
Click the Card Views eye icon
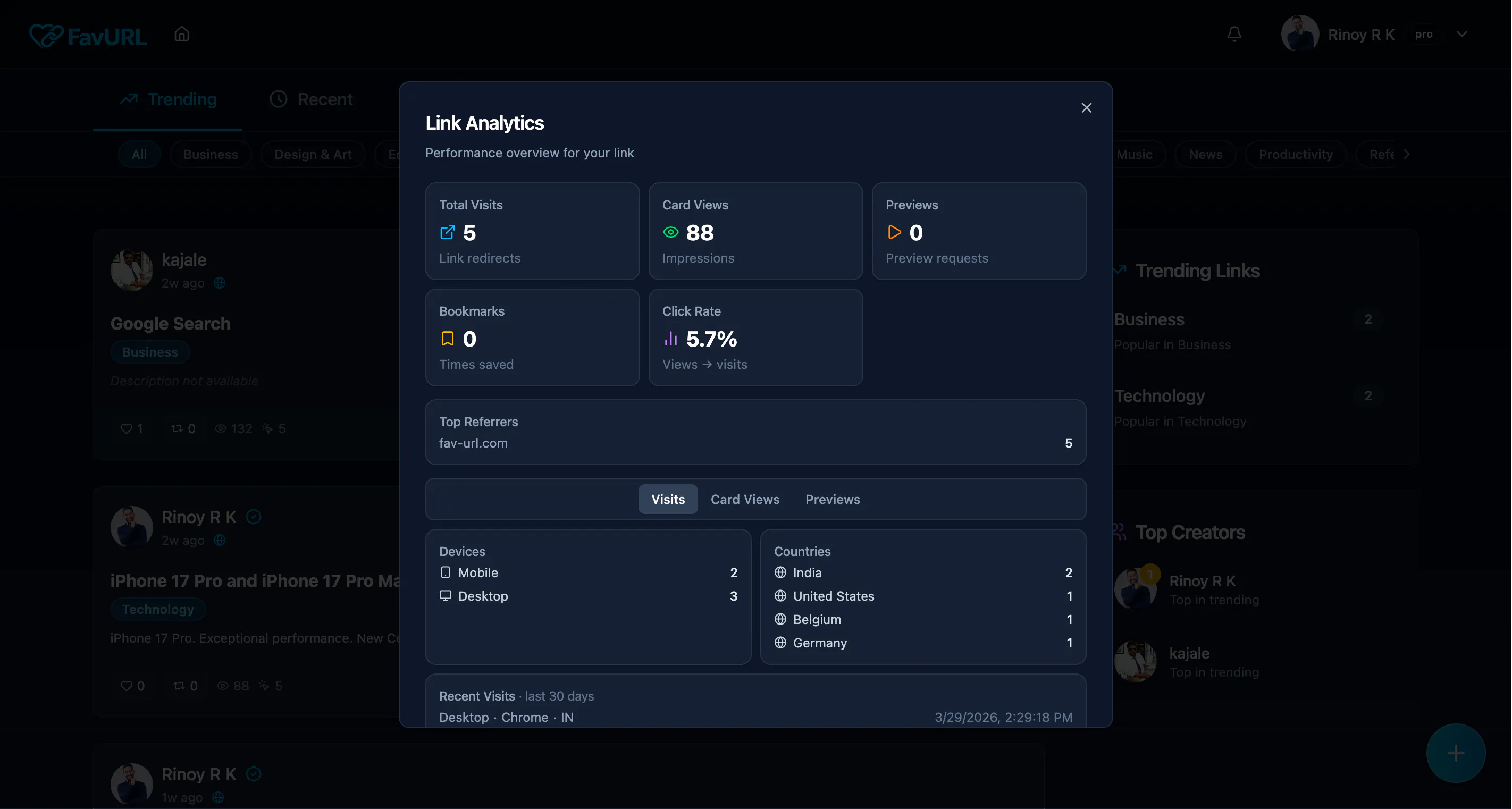pyautogui.click(x=670, y=232)
